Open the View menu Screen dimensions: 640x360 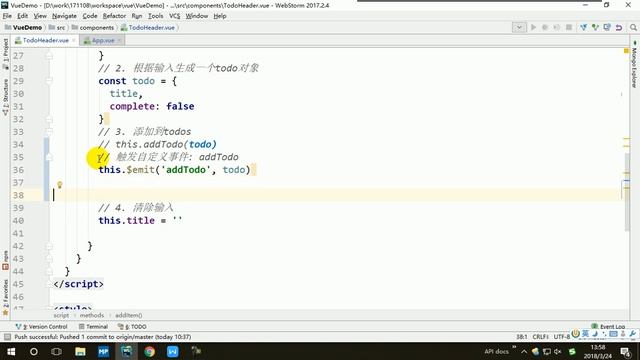tap(40, 16)
